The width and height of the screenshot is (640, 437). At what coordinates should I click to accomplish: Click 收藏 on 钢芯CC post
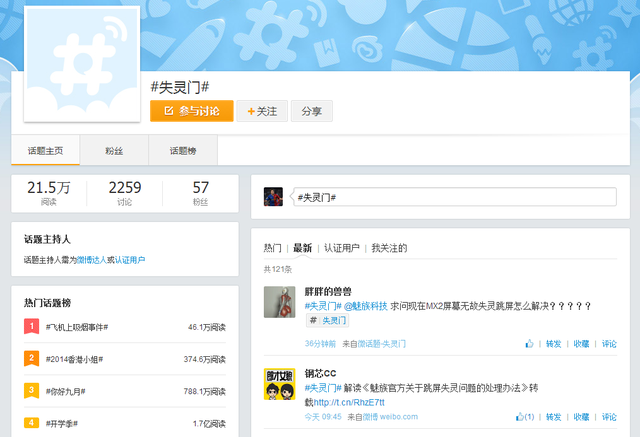pos(581,417)
